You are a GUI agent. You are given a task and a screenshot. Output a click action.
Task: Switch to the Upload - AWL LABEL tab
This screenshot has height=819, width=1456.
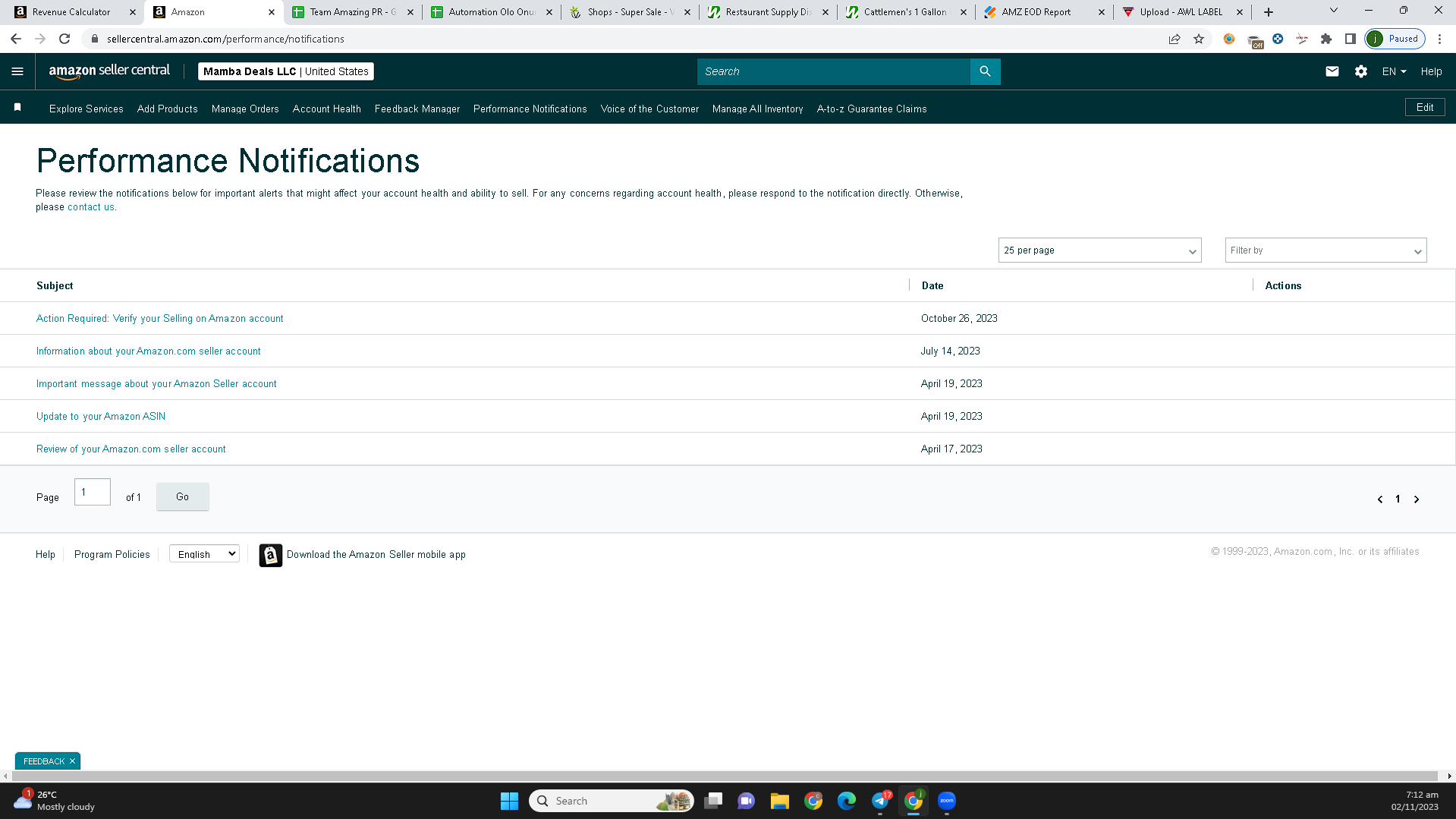(1181, 12)
